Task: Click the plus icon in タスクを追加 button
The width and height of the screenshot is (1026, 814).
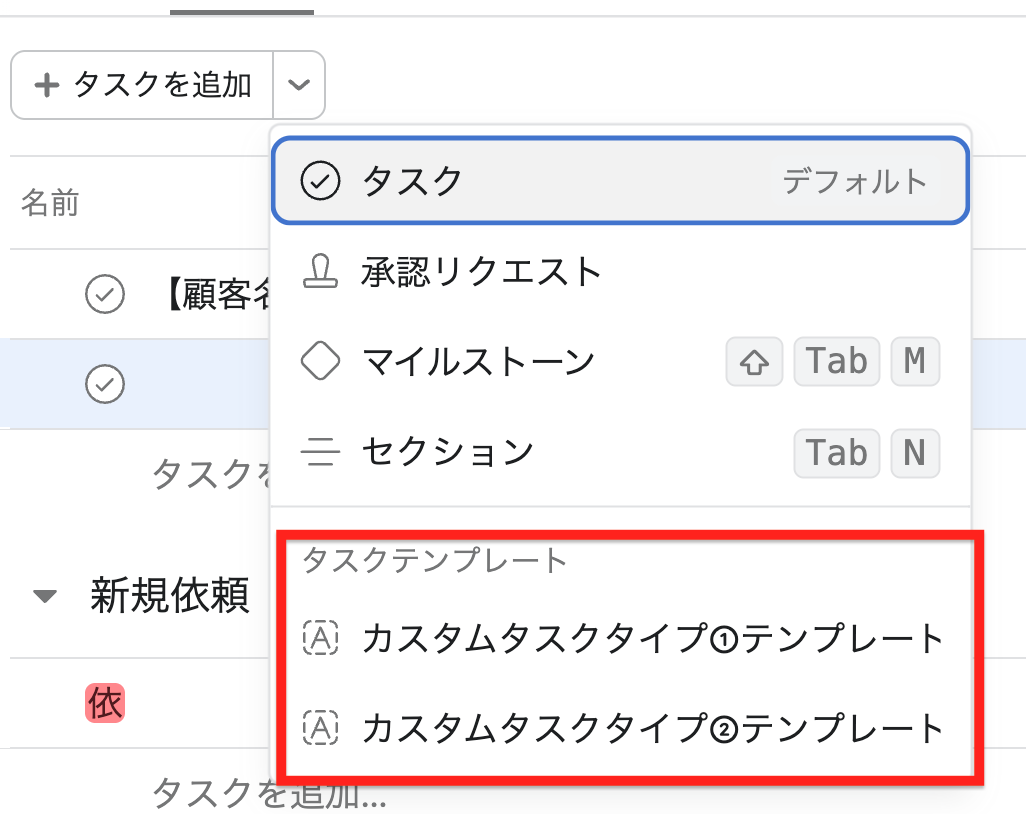Action: click(46, 85)
